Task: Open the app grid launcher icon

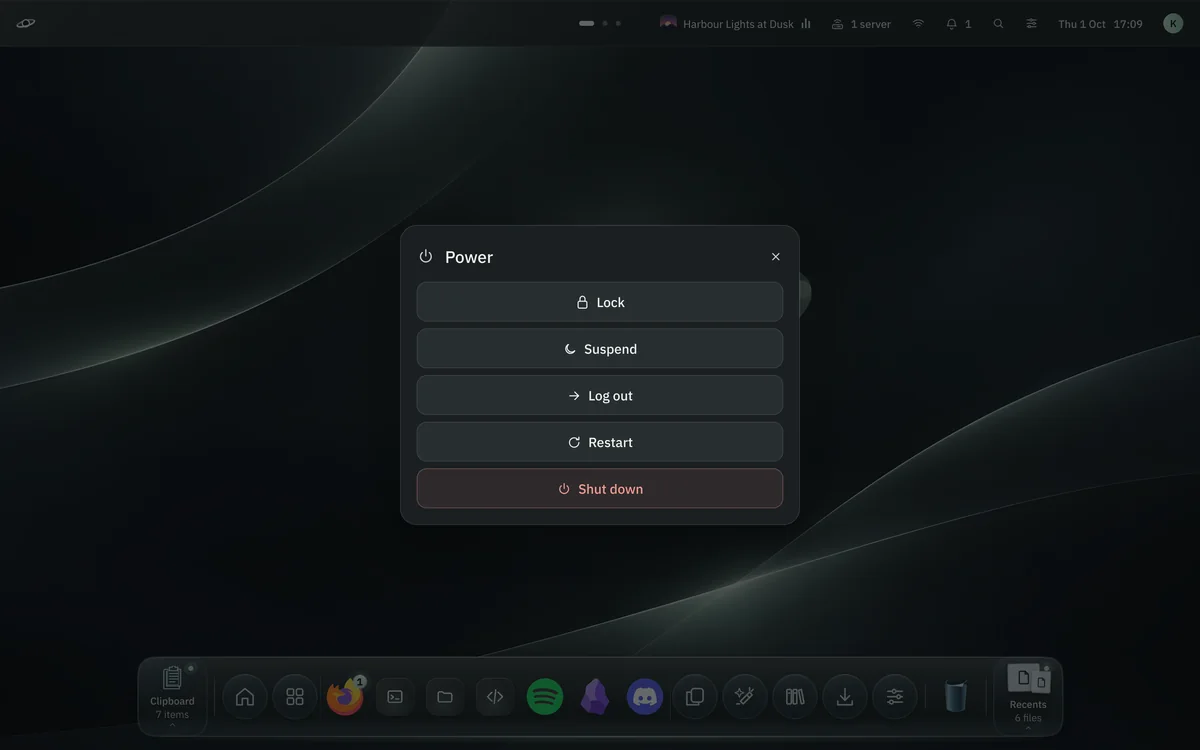Action: 295,697
